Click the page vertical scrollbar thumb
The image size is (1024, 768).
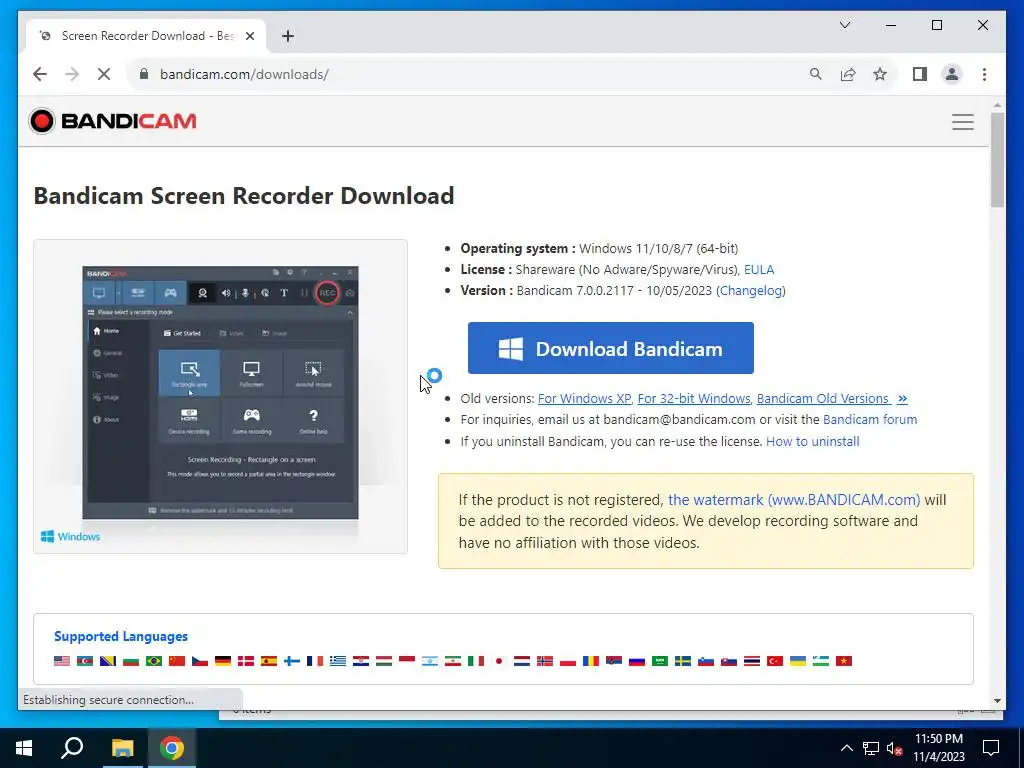997,160
